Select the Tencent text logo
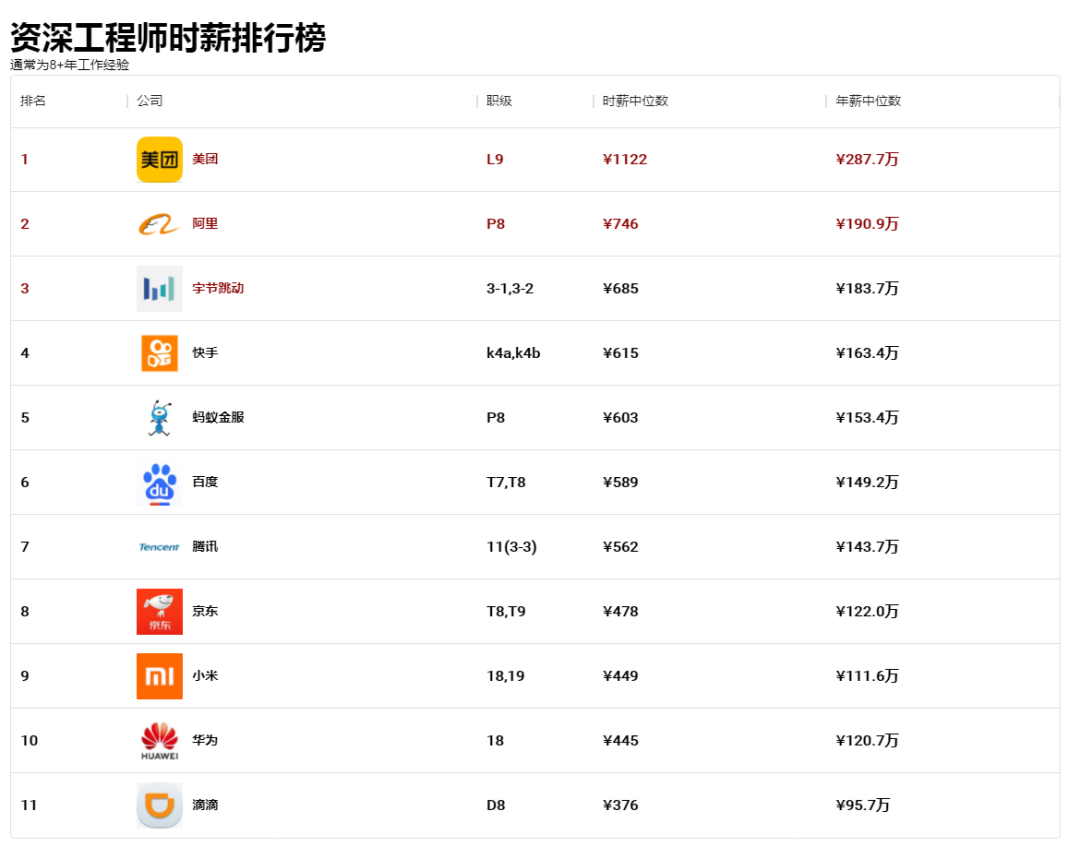Viewport: 1080px width, 859px height. point(159,547)
